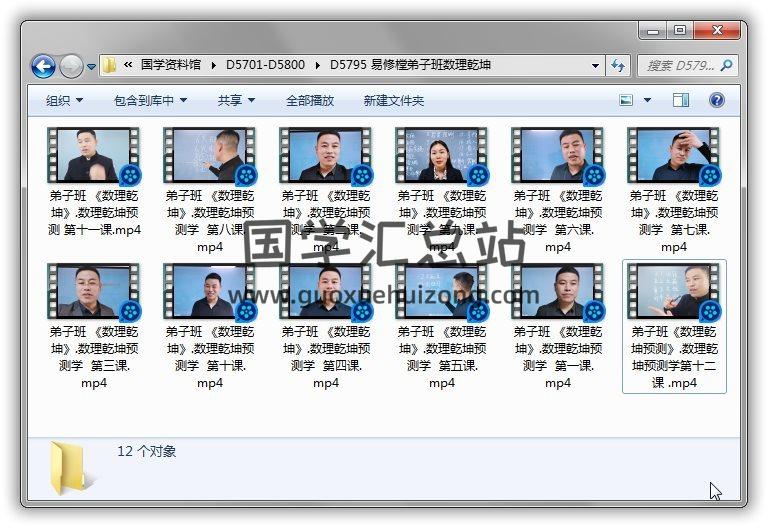Image resolution: width=768 pixels, height=528 pixels.
Task: Open Help via the question mark icon
Action: tap(716, 100)
